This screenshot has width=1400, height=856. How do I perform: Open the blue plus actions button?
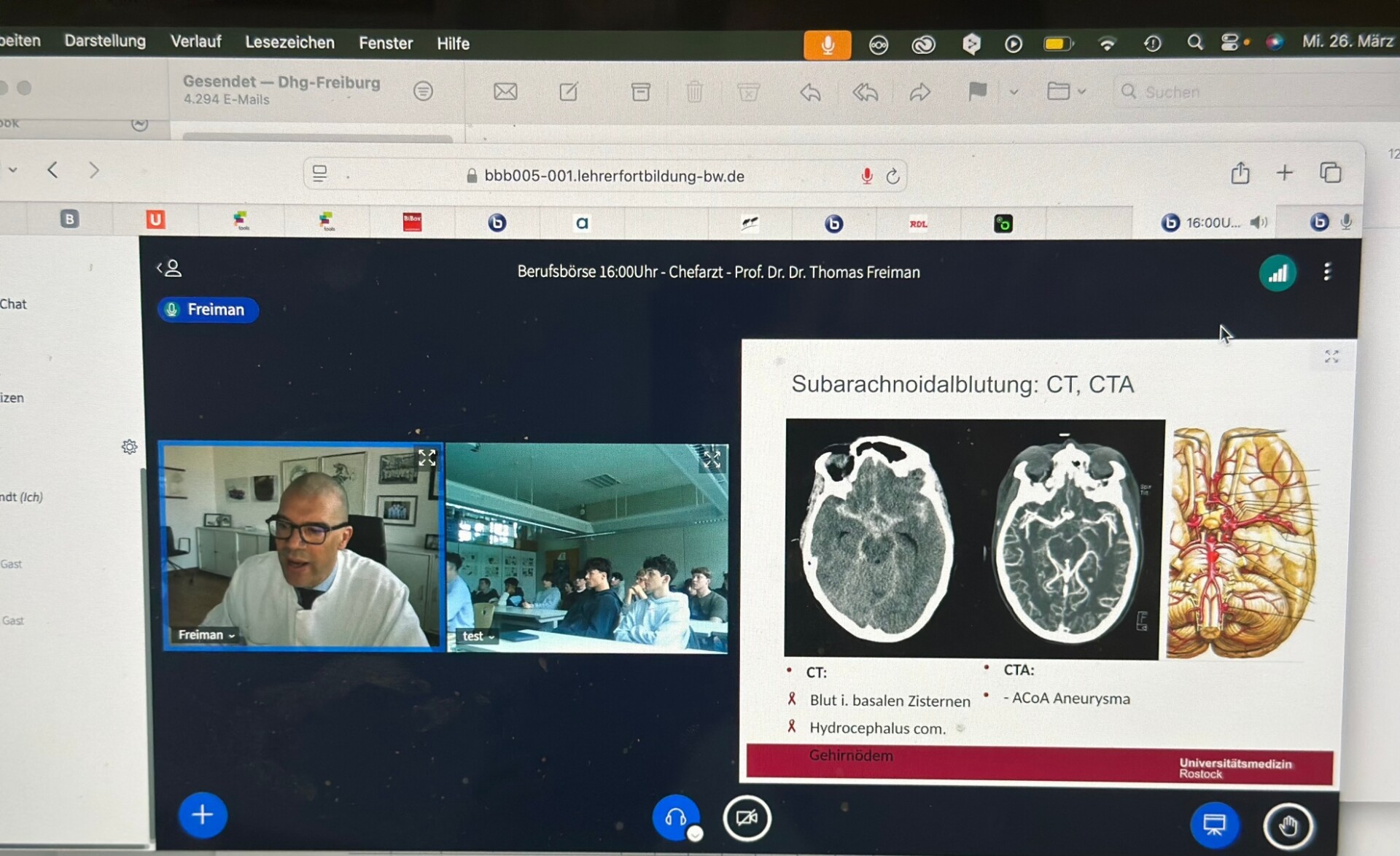click(203, 814)
